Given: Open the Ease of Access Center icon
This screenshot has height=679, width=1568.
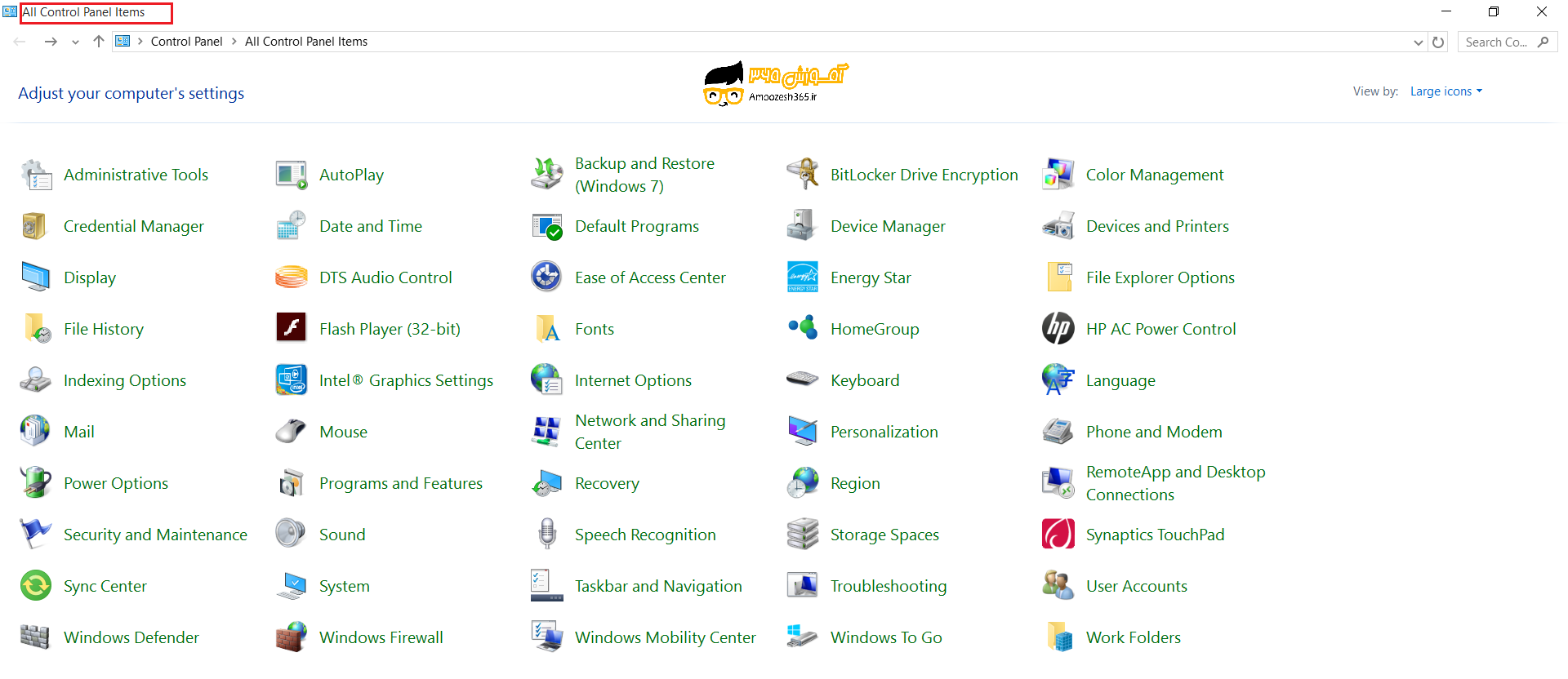Looking at the screenshot, I should pyautogui.click(x=546, y=277).
